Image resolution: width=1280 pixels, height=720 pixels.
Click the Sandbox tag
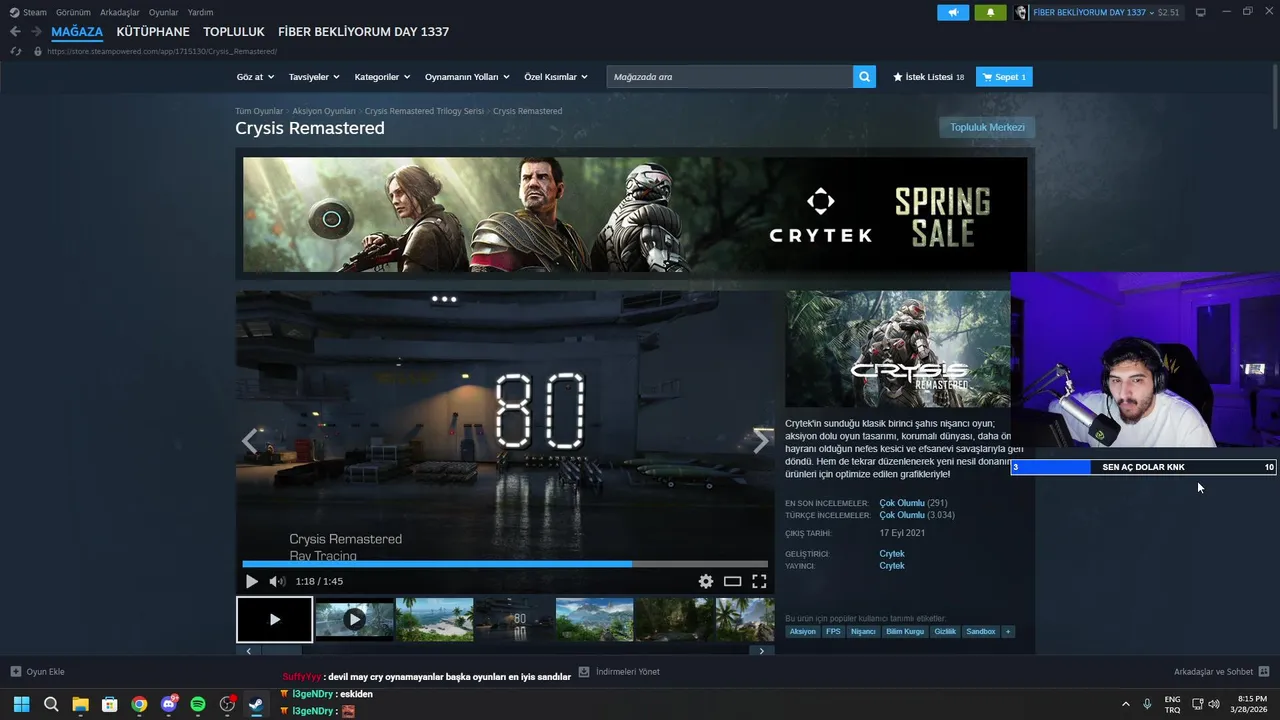[x=980, y=632]
